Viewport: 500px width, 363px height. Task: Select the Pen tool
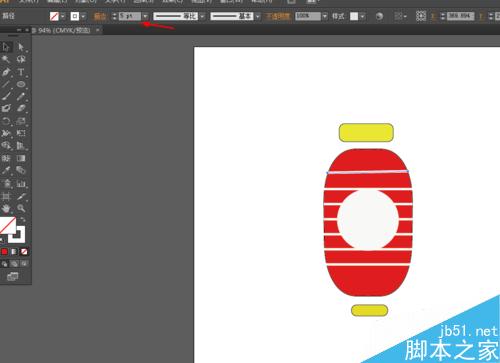click(6, 72)
